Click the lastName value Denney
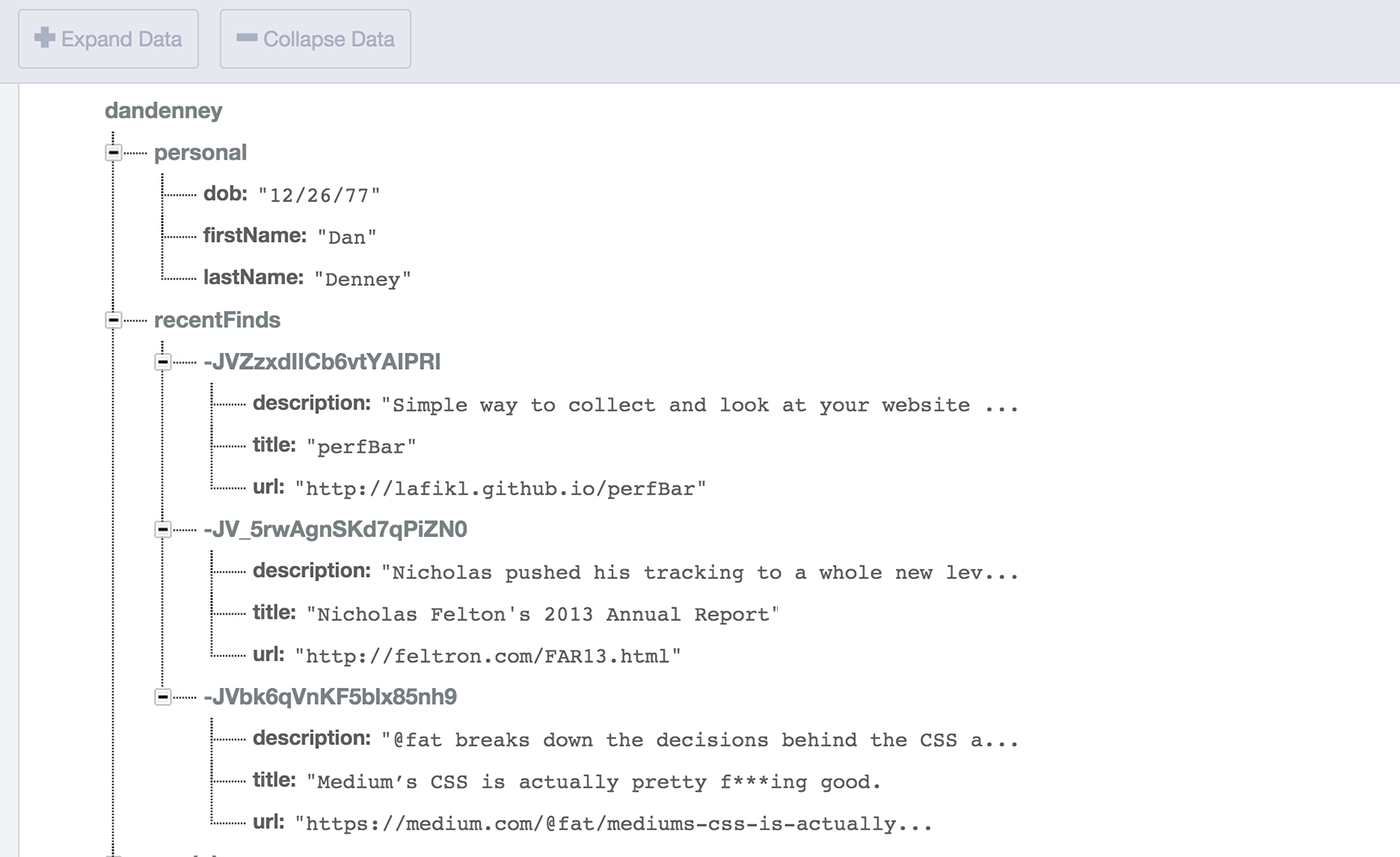The height and width of the screenshot is (857, 1400). pyautogui.click(x=362, y=279)
